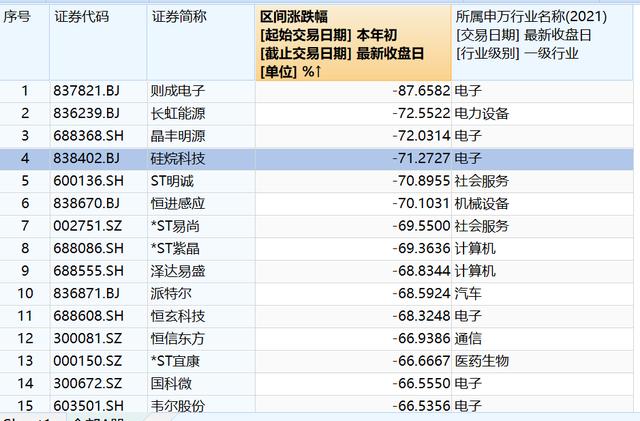Select stock code 836871.BJ
The height and width of the screenshot is (421, 640).
click(x=87, y=293)
